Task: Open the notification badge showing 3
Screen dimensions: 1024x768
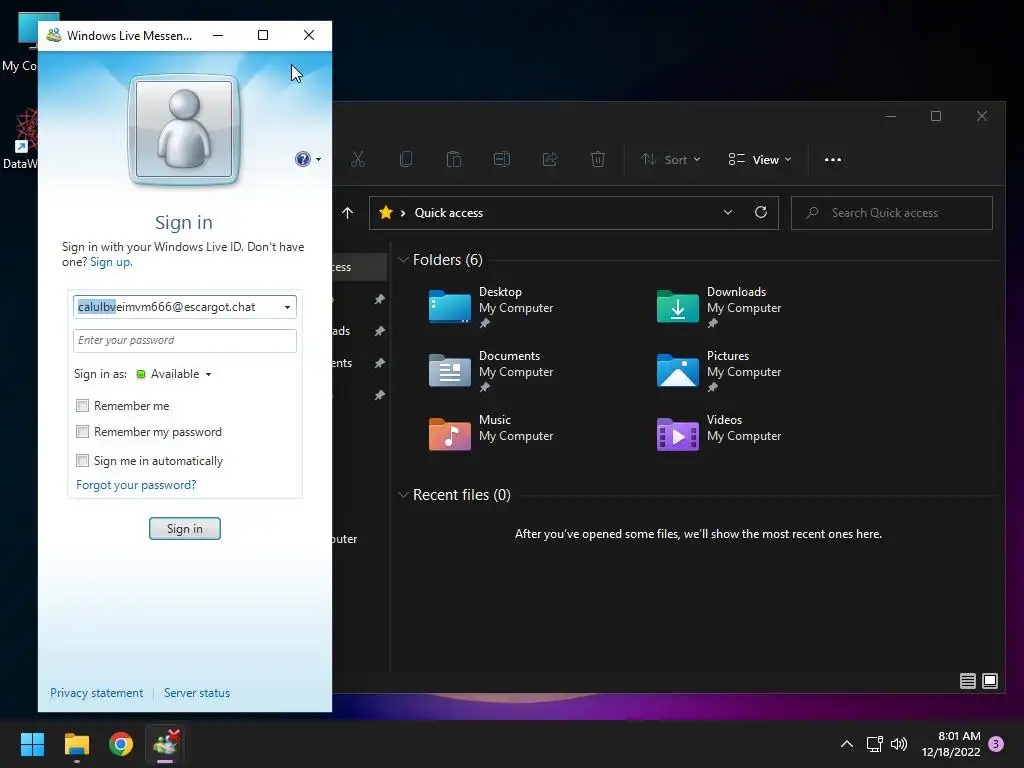Action: click(x=996, y=744)
